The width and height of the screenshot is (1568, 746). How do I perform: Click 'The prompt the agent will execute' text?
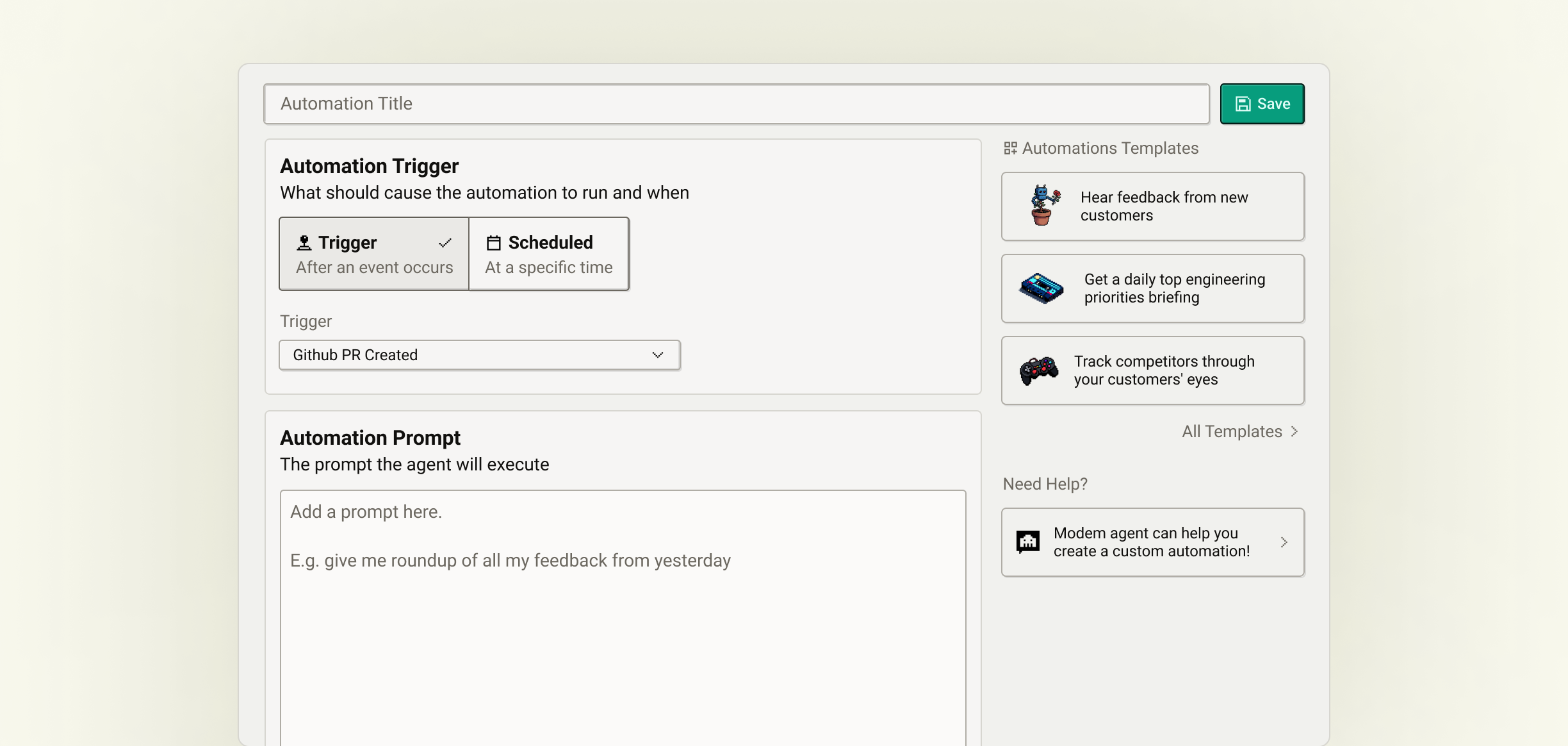point(414,465)
